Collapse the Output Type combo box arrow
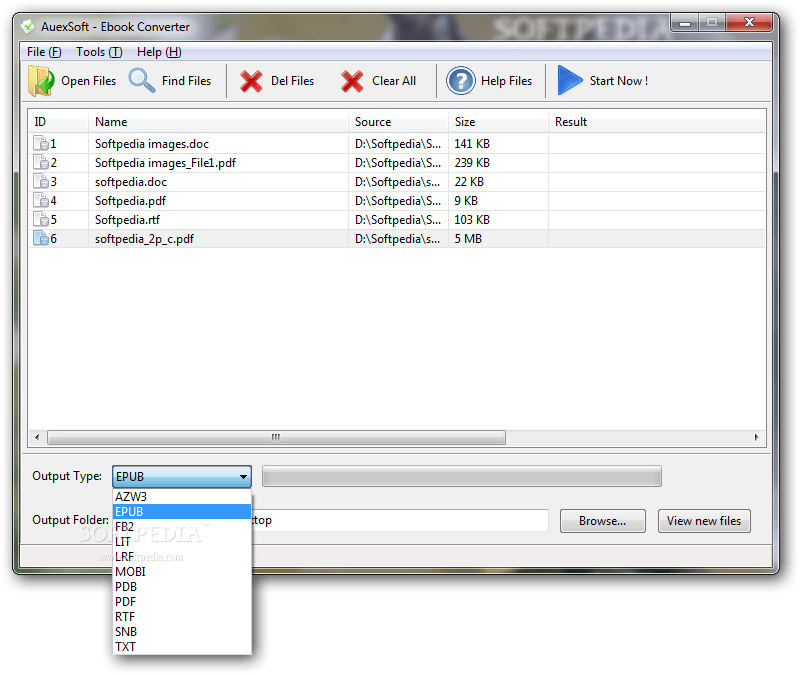The width and height of the screenshot is (800, 675). 243,477
